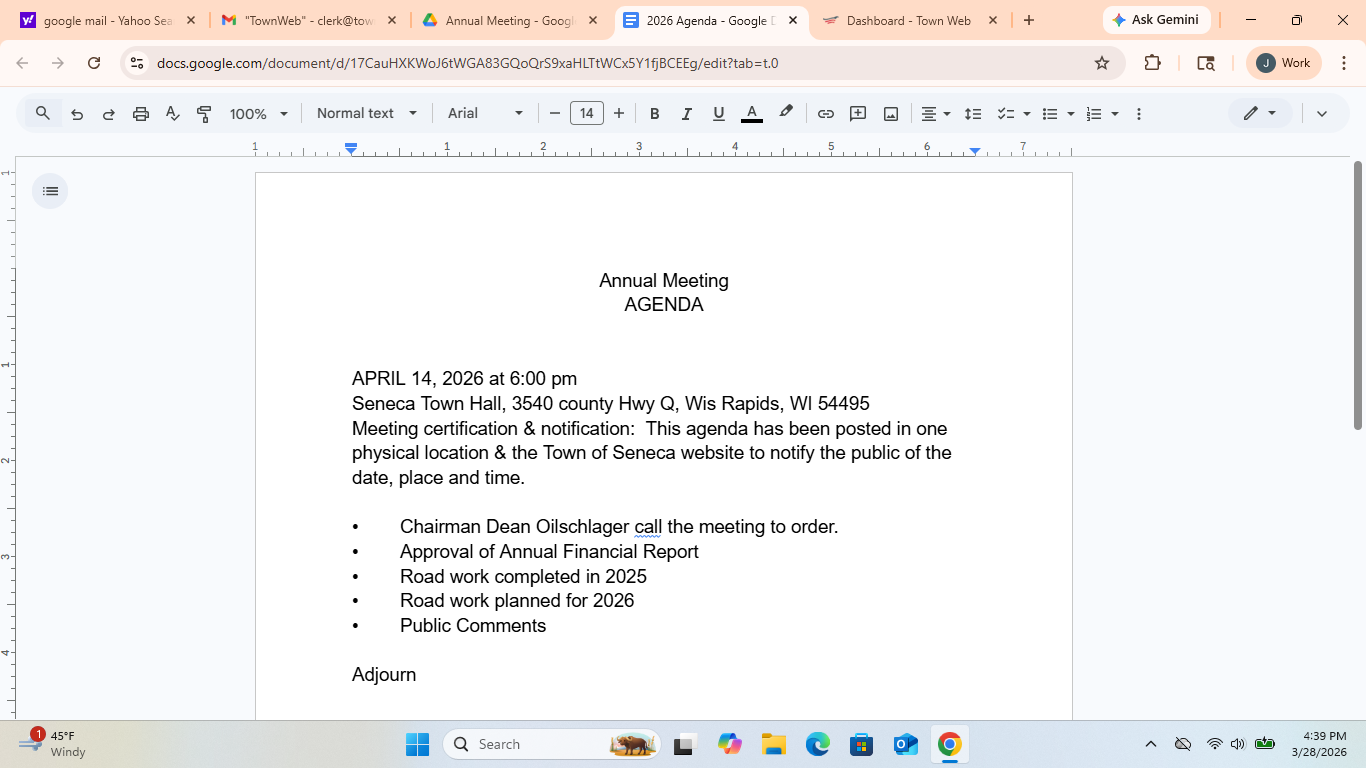The height and width of the screenshot is (768, 1366).
Task: Open Chrome's three-dot menu
Action: point(1344,63)
